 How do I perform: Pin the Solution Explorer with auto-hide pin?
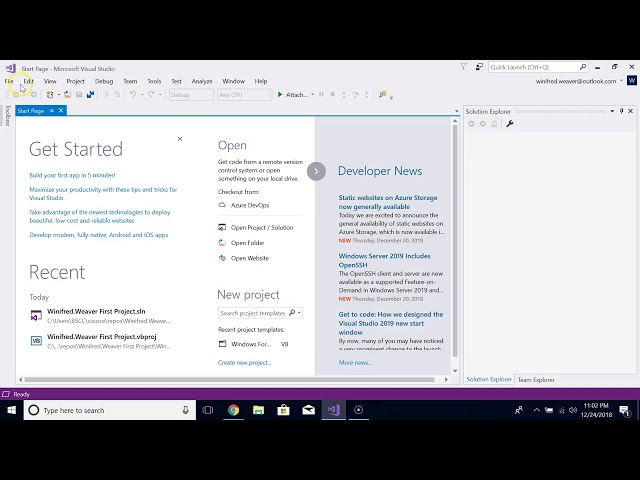tap(622, 111)
